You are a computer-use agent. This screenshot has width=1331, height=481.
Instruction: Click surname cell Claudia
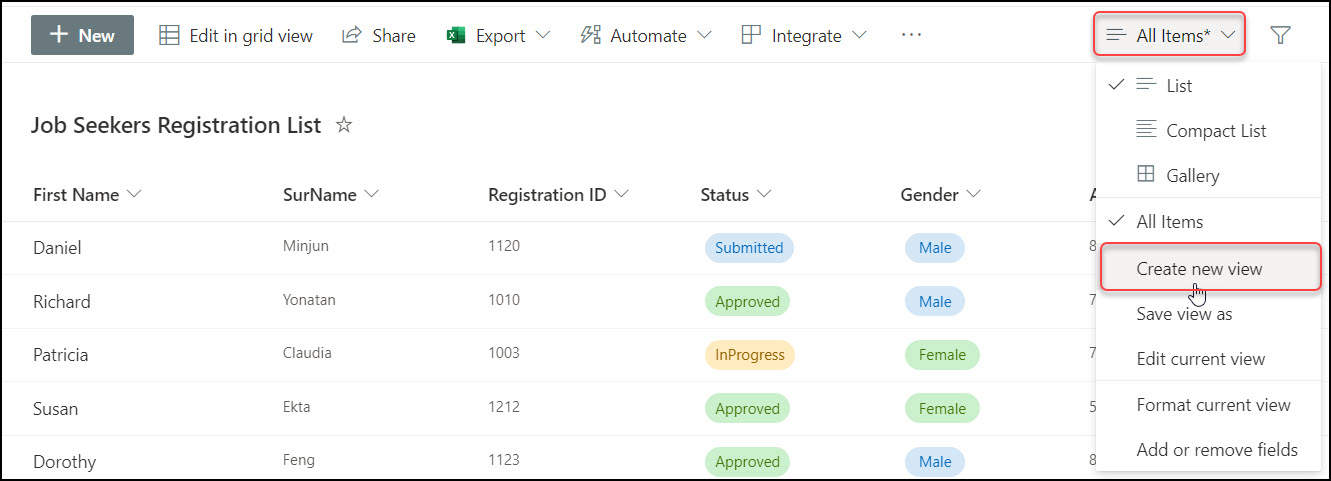point(307,353)
